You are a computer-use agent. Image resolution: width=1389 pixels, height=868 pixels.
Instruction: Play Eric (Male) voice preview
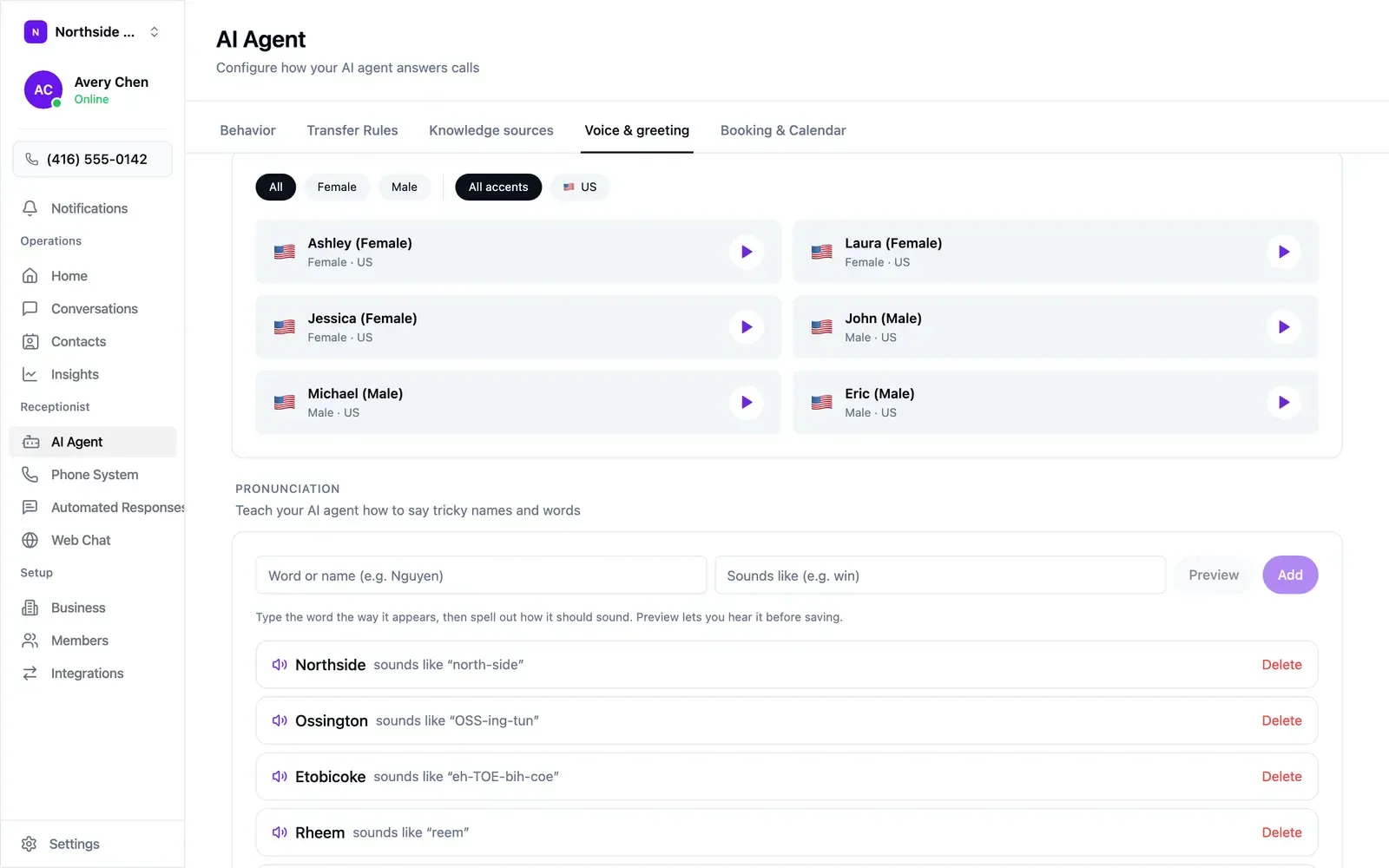[1283, 402]
